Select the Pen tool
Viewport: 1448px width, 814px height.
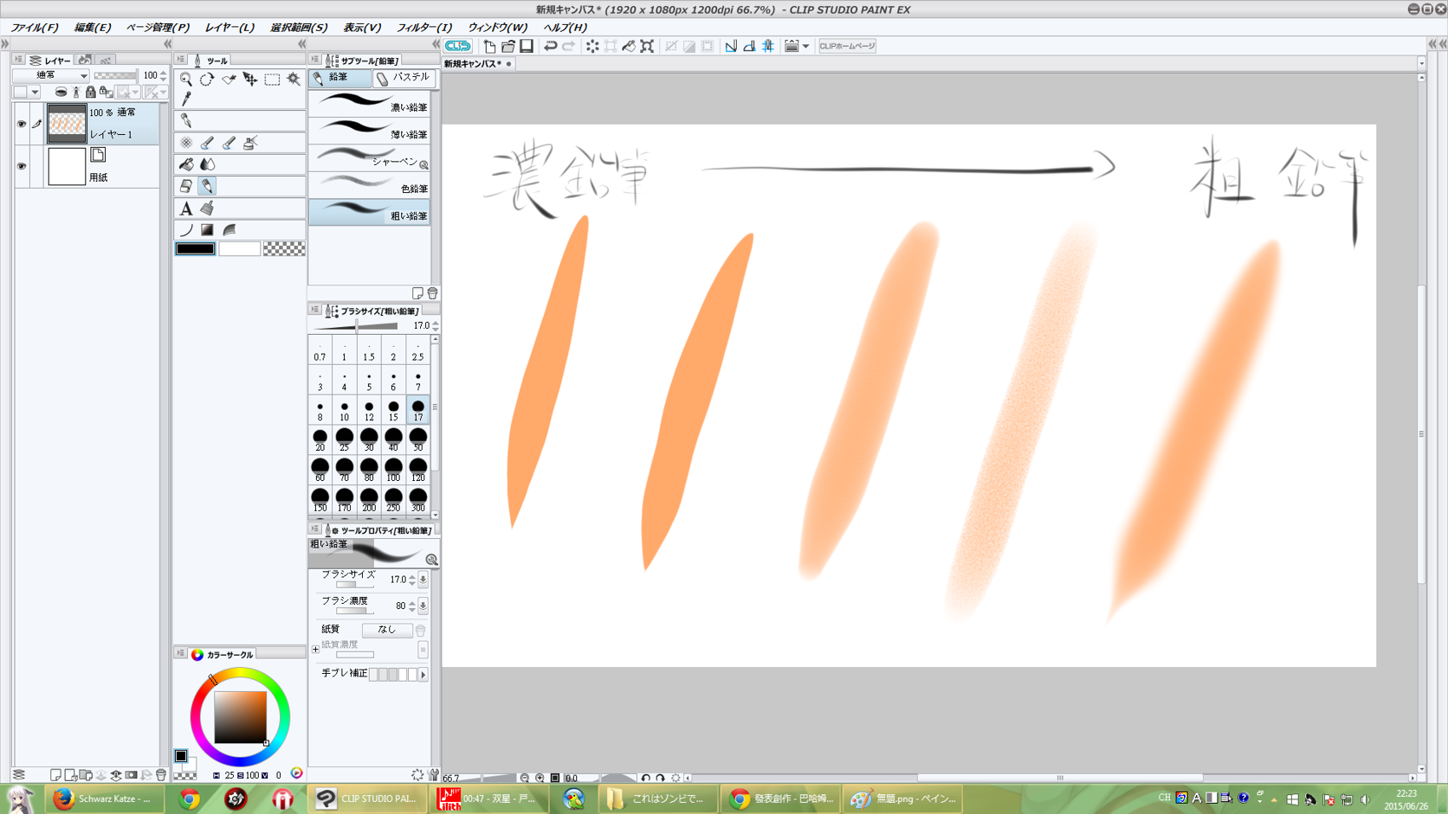tap(186, 121)
